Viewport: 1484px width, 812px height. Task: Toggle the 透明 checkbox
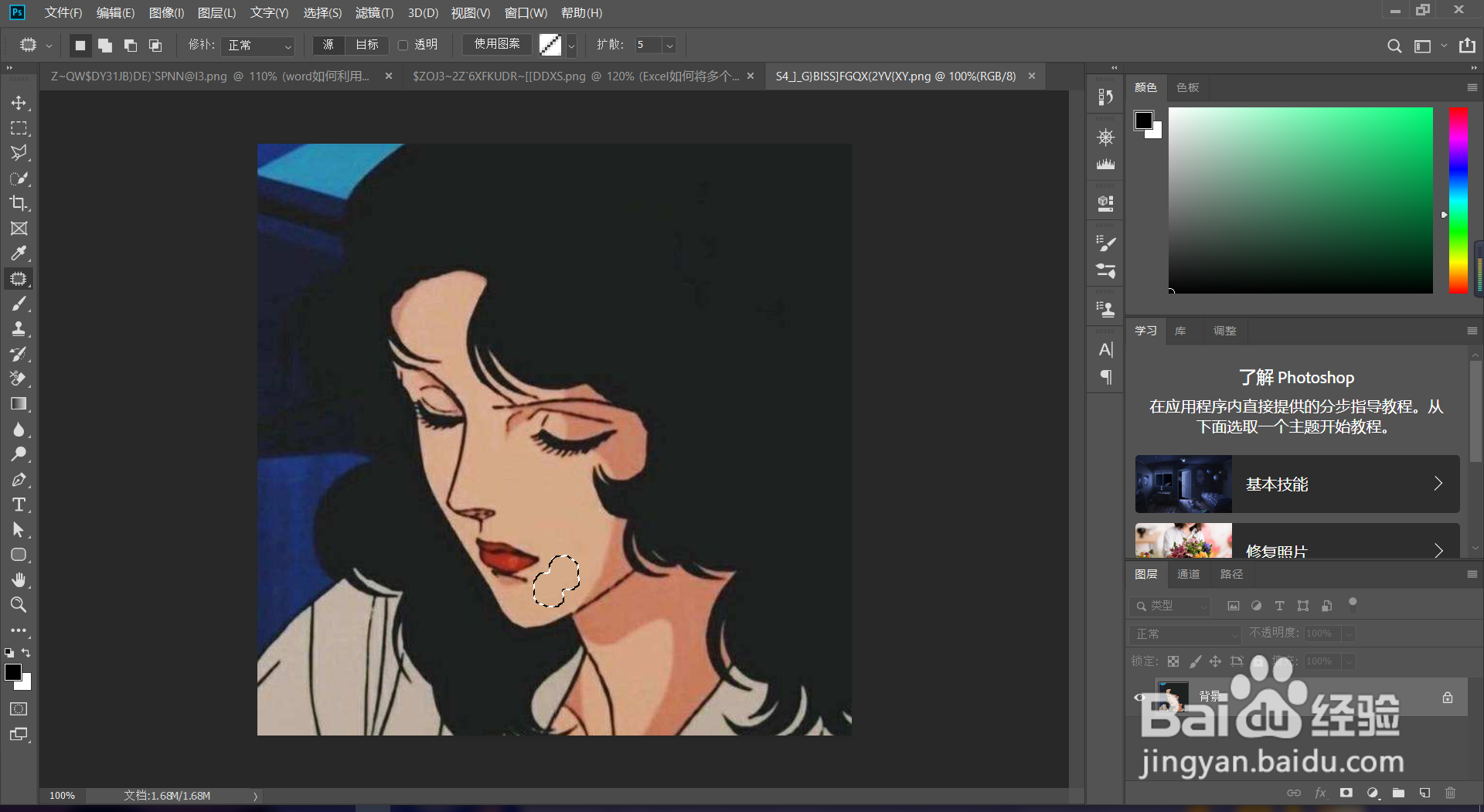point(403,45)
